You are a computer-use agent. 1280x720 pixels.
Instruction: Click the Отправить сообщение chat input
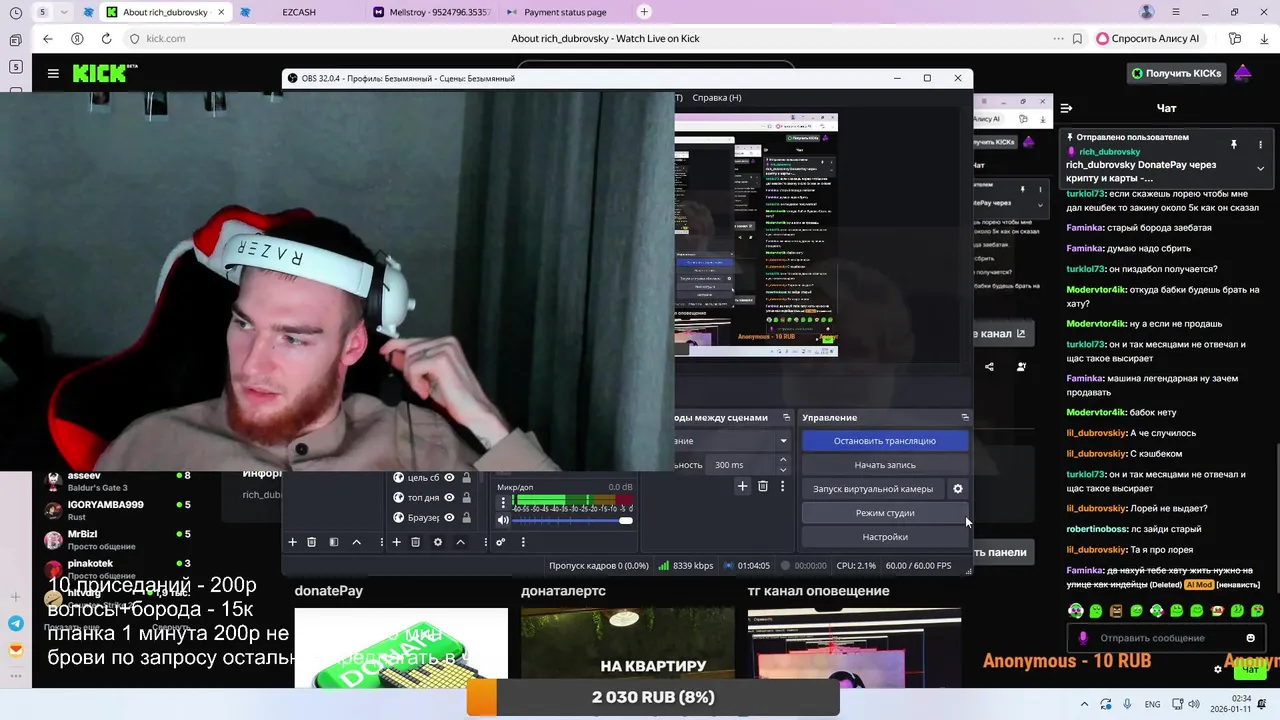pos(1165,638)
